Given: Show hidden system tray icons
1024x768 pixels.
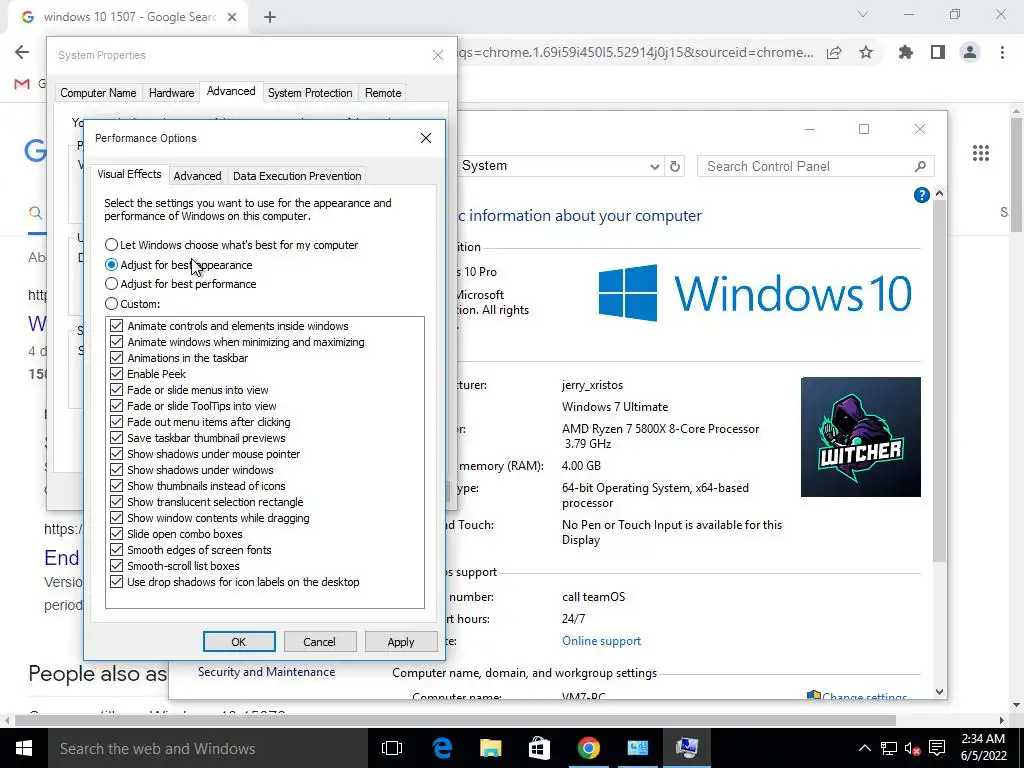Looking at the screenshot, I should pyautogui.click(x=864, y=748).
